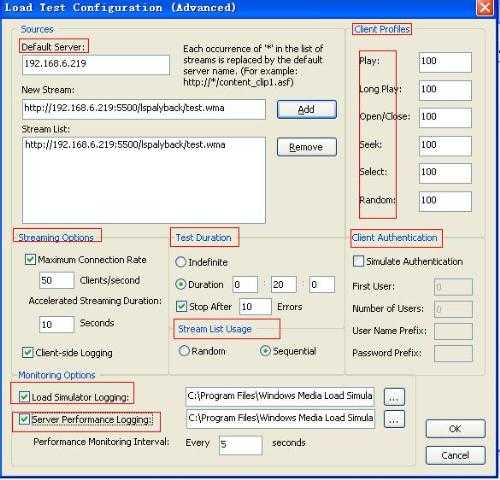Click the Seek value field

445,146
